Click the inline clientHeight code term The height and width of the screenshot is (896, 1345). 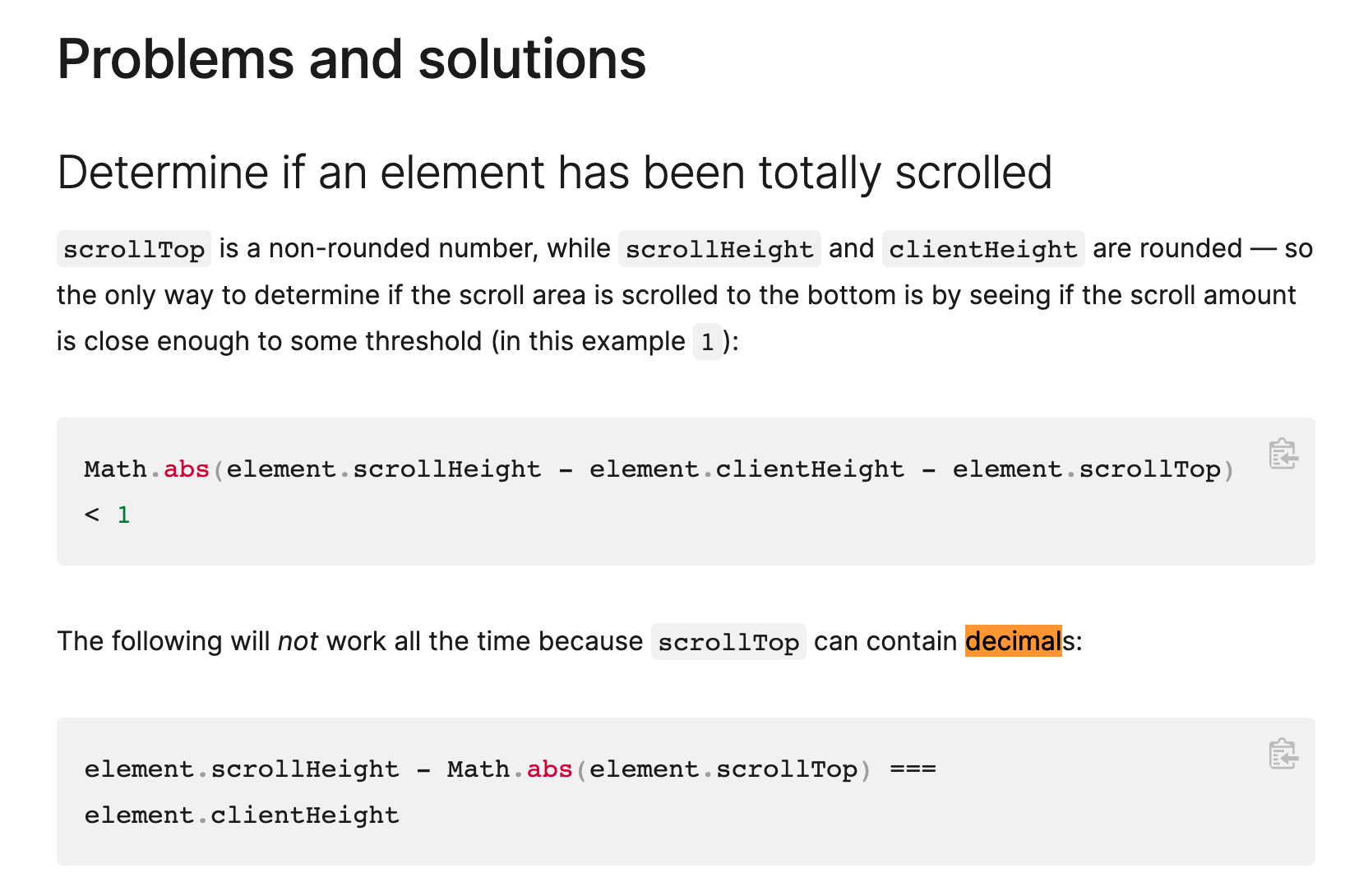coord(983,249)
